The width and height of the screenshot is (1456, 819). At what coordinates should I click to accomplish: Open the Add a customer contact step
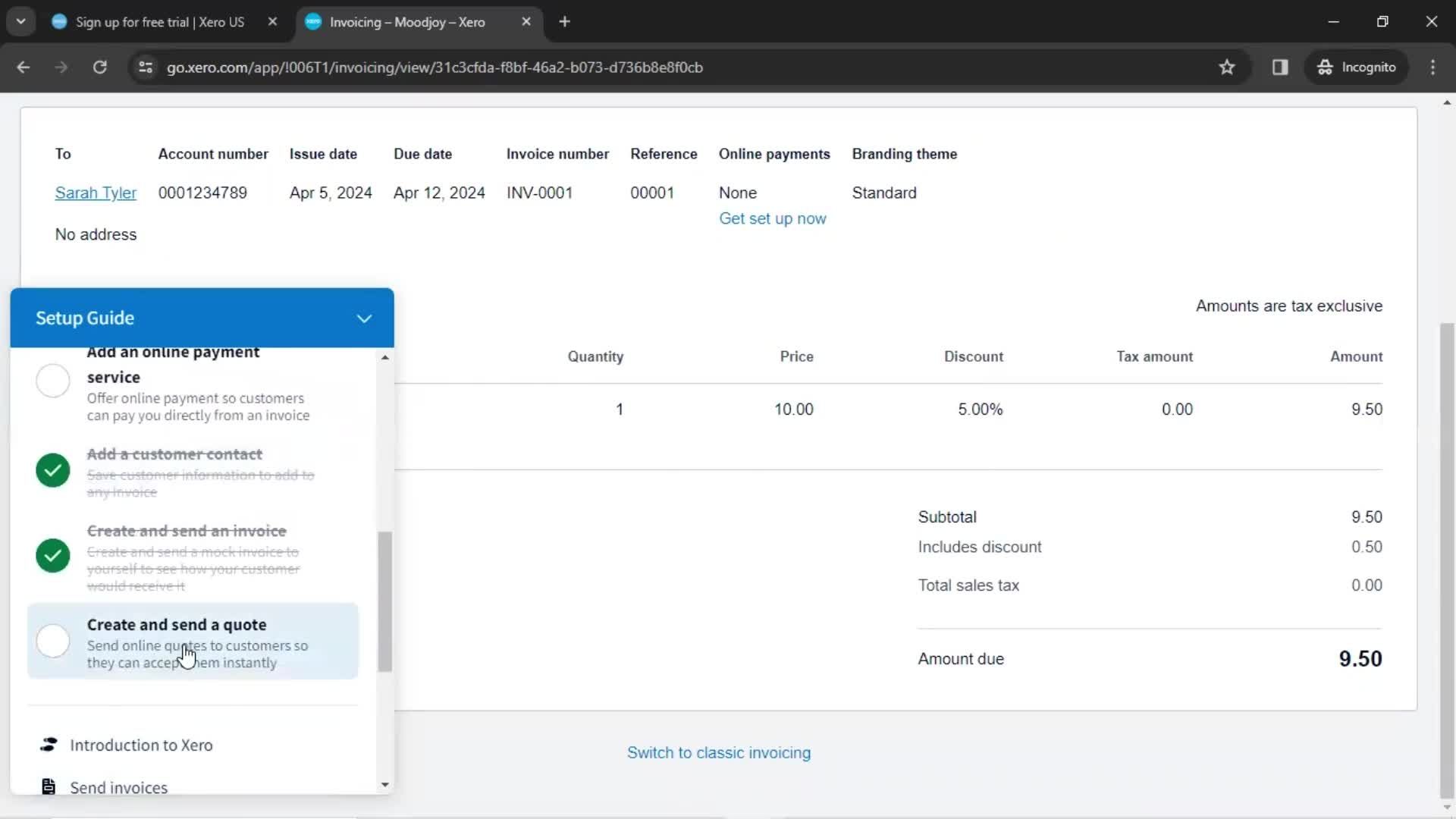(193, 472)
